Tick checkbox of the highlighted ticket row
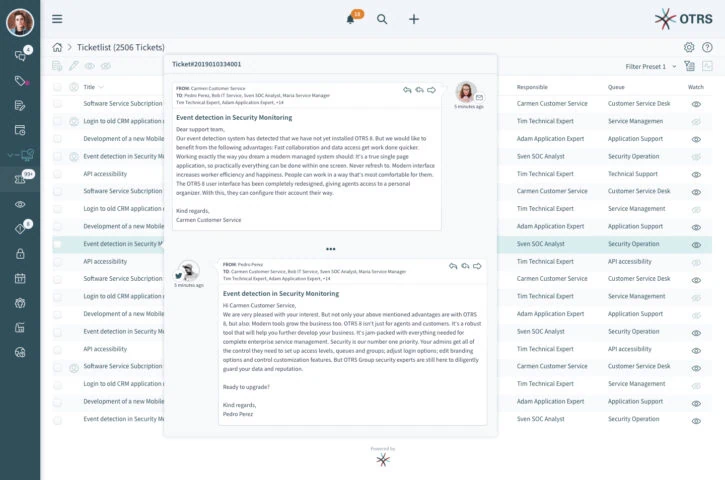The height and width of the screenshot is (480, 725). 57,244
